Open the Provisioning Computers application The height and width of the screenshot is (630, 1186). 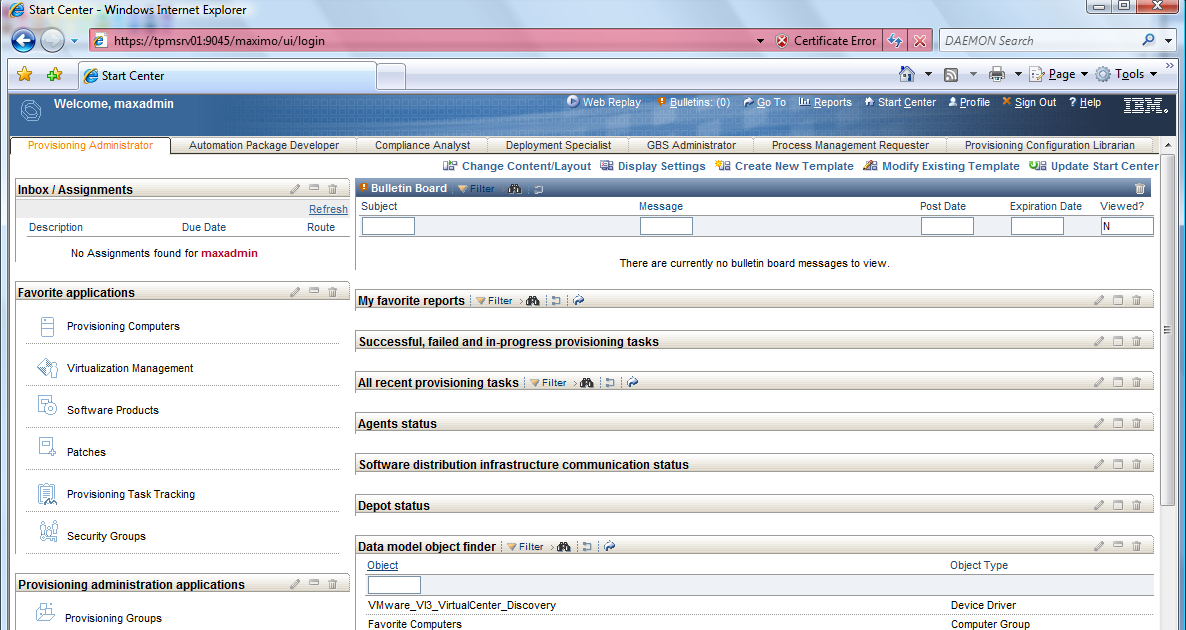pyautogui.click(x=122, y=326)
